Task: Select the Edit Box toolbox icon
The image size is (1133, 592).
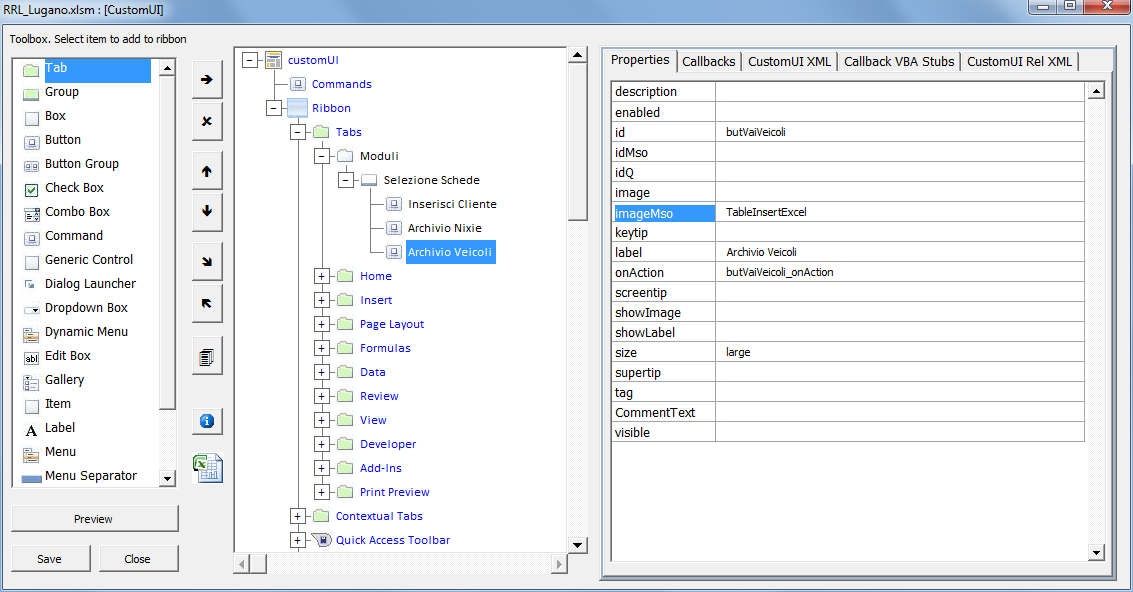Action: pos(31,359)
